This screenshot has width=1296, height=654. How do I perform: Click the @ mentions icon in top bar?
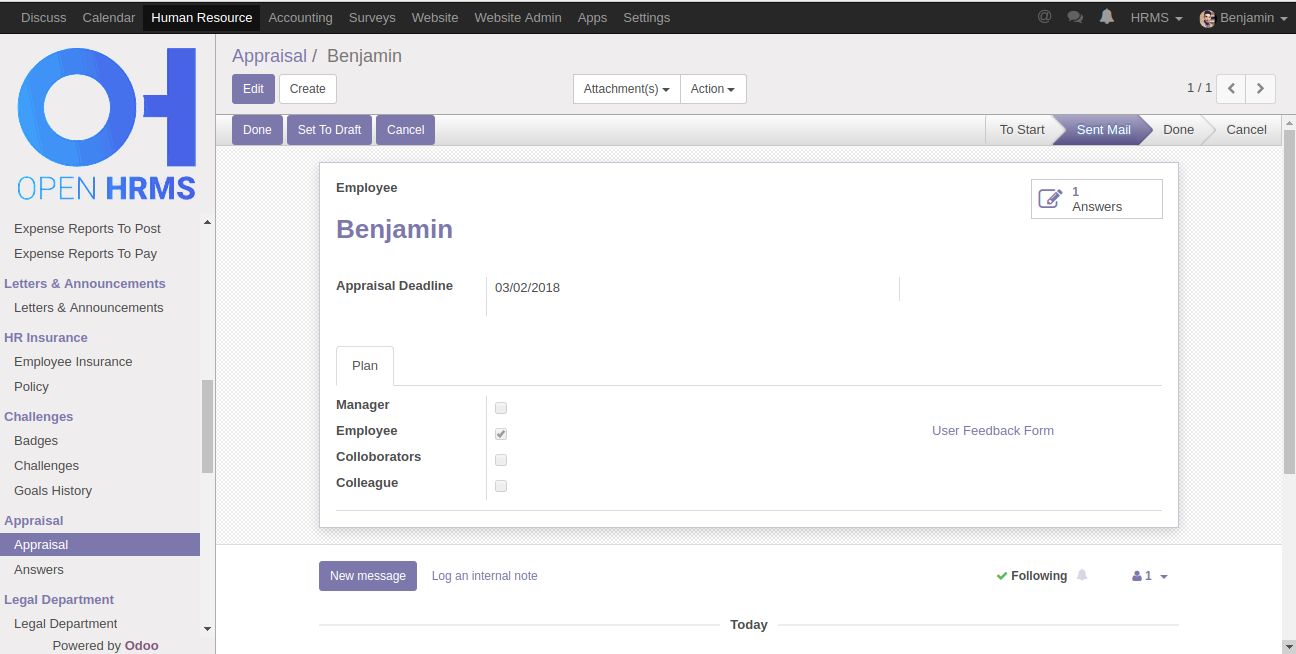pyautogui.click(x=1044, y=17)
